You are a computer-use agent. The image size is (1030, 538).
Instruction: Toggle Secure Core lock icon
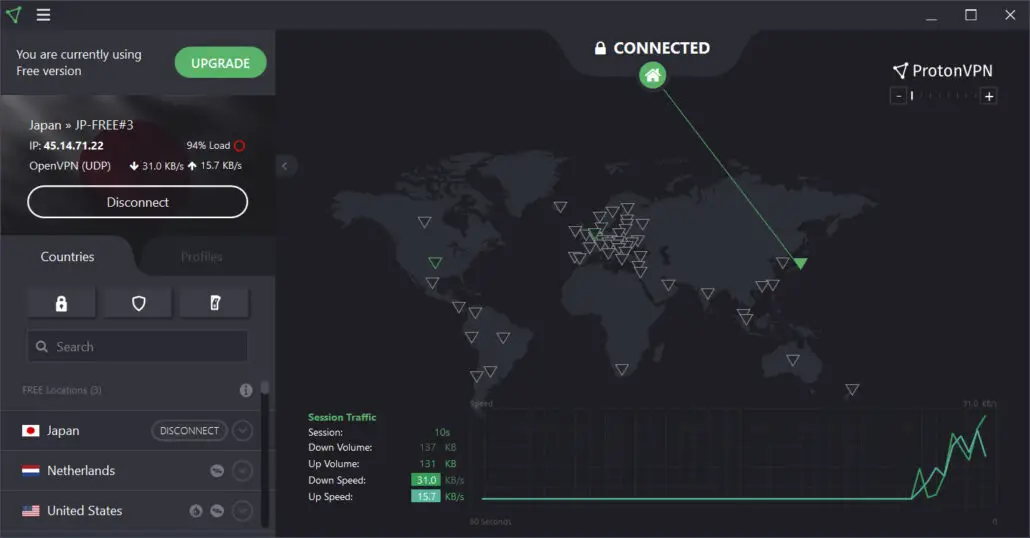click(x=61, y=303)
